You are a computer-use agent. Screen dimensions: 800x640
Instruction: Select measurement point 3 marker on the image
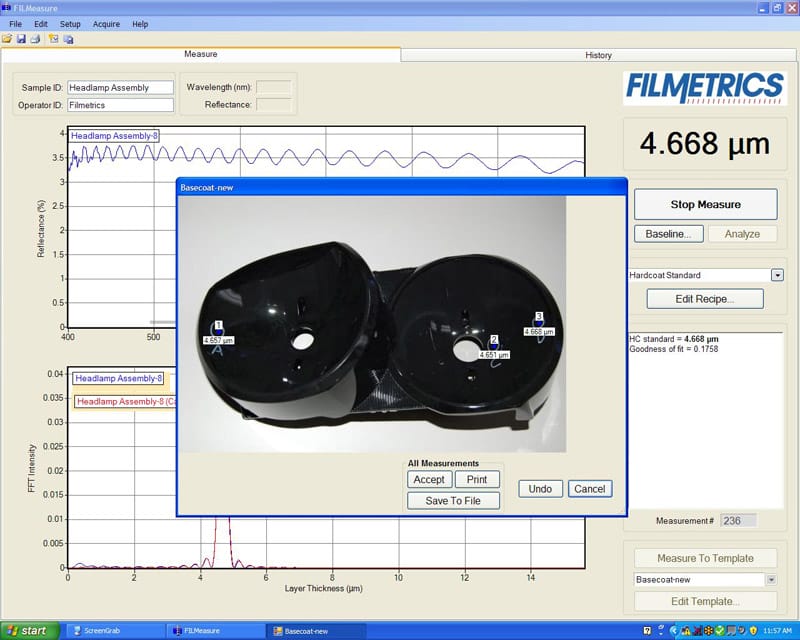pos(539,321)
